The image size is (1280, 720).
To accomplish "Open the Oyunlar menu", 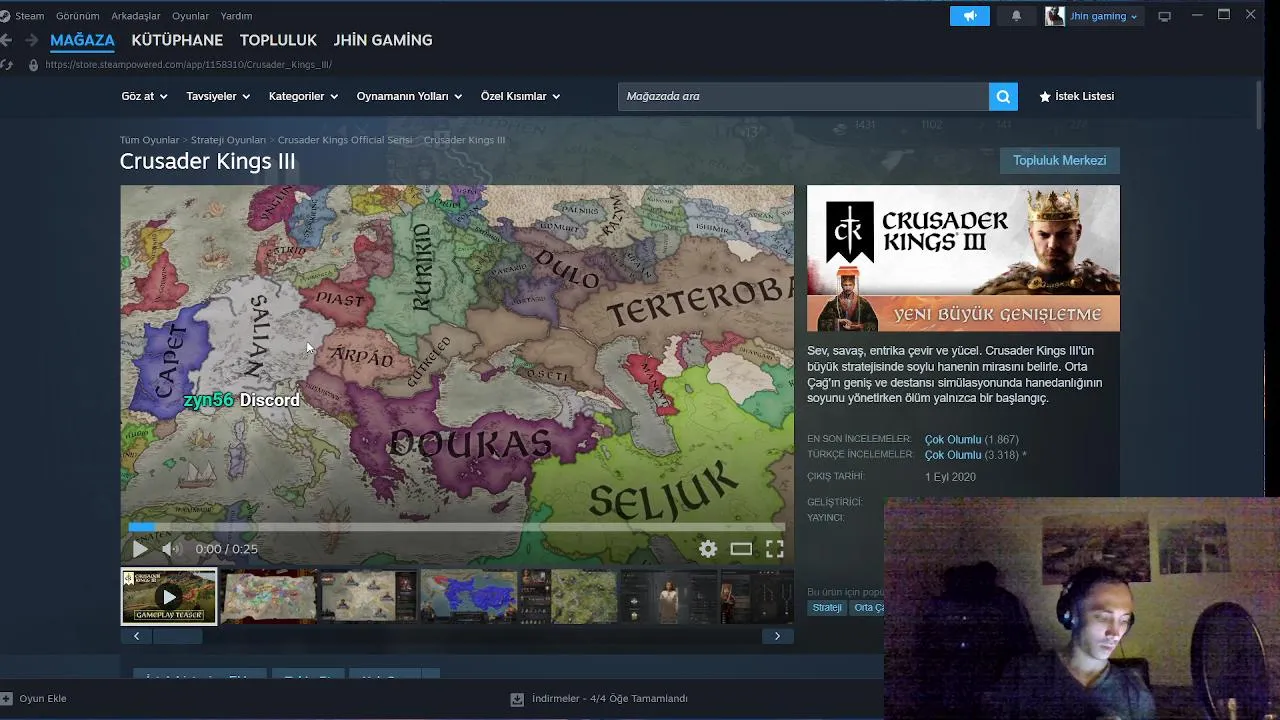I will tap(190, 16).
